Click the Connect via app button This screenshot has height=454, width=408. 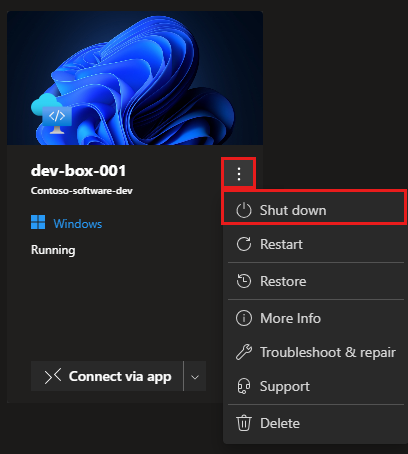tap(107, 376)
